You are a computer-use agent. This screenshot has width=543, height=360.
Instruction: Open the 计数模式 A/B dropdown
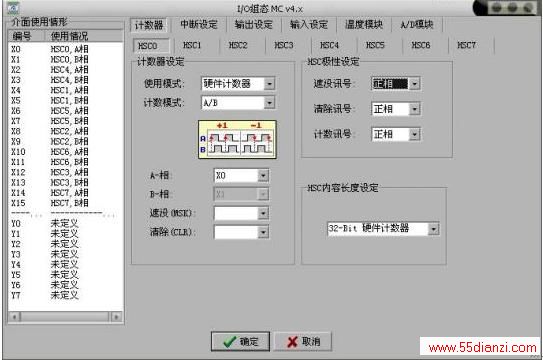238,103
